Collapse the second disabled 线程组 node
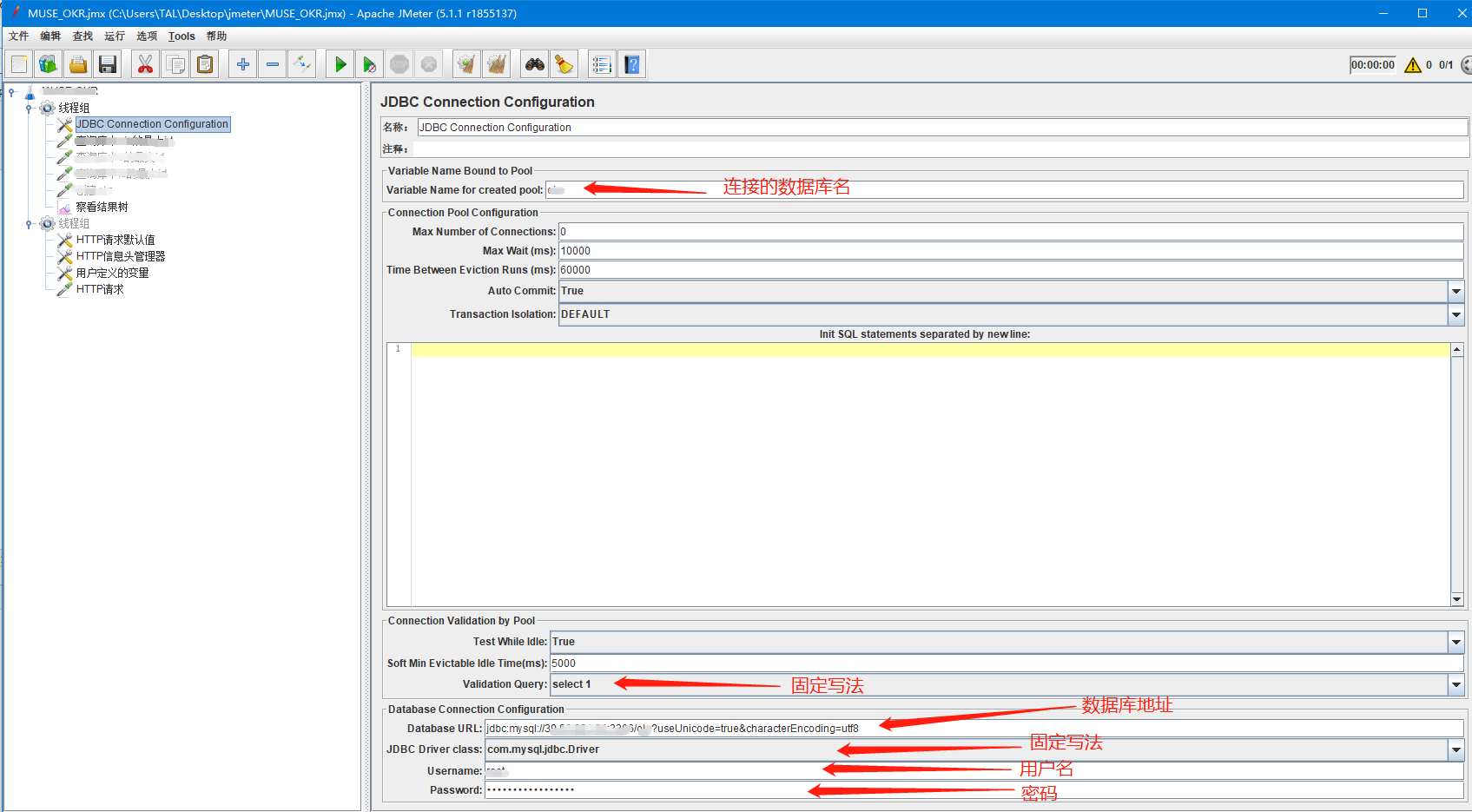This screenshot has height=812, width=1472. coord(29,224)
